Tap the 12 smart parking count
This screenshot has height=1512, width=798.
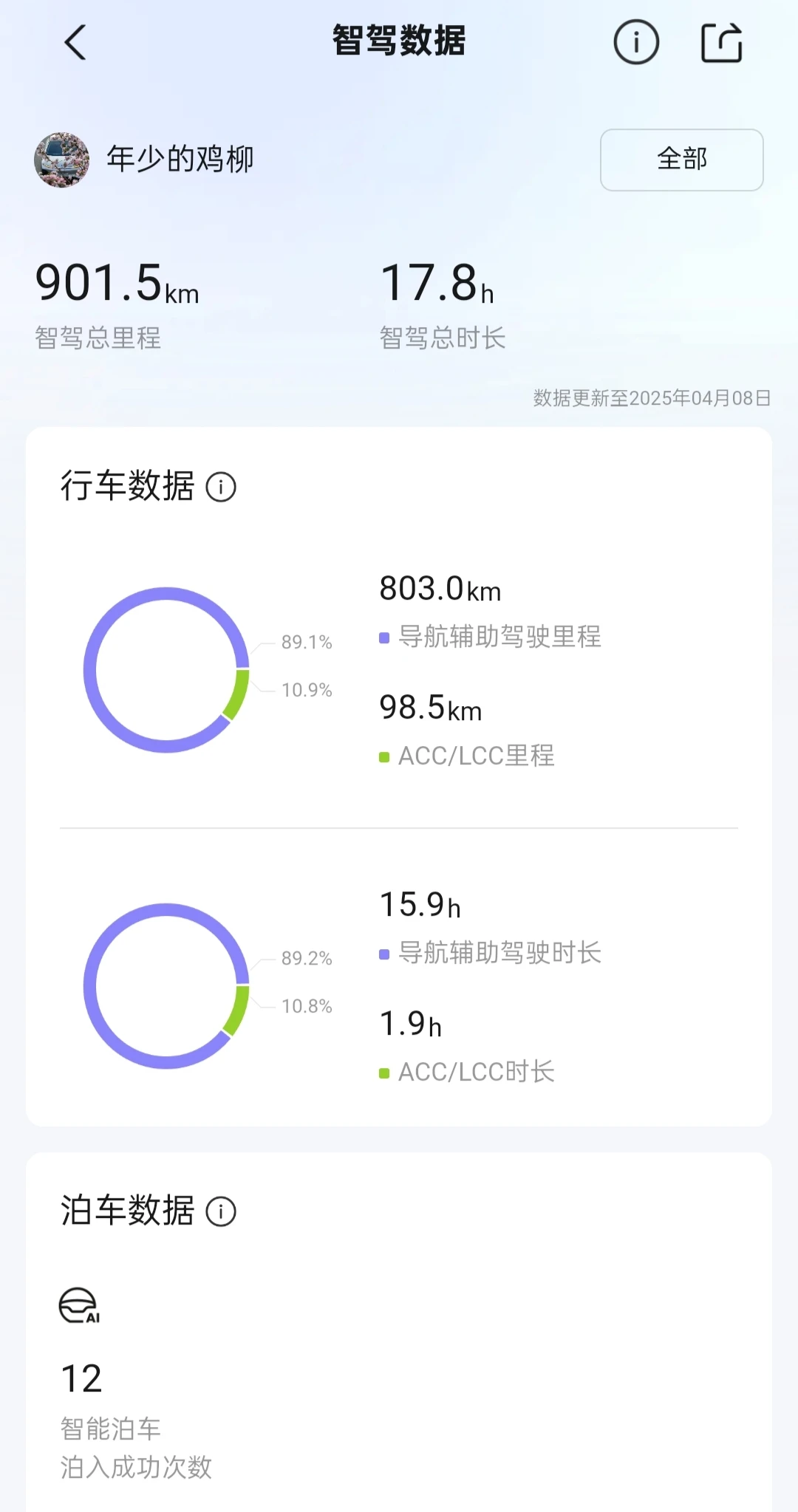pyautogui.click(x=81, y=1379)
